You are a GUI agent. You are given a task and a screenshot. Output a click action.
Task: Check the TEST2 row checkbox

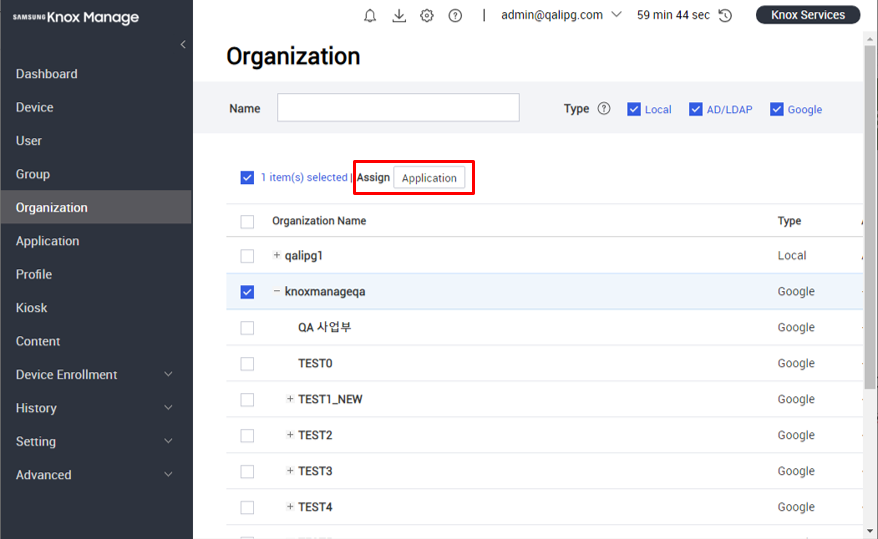click(247, 435)
